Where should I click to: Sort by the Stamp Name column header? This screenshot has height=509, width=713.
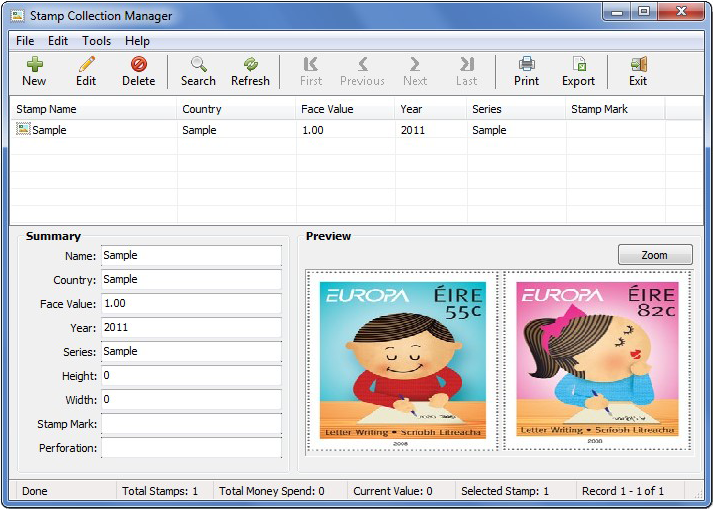[93, 109]
